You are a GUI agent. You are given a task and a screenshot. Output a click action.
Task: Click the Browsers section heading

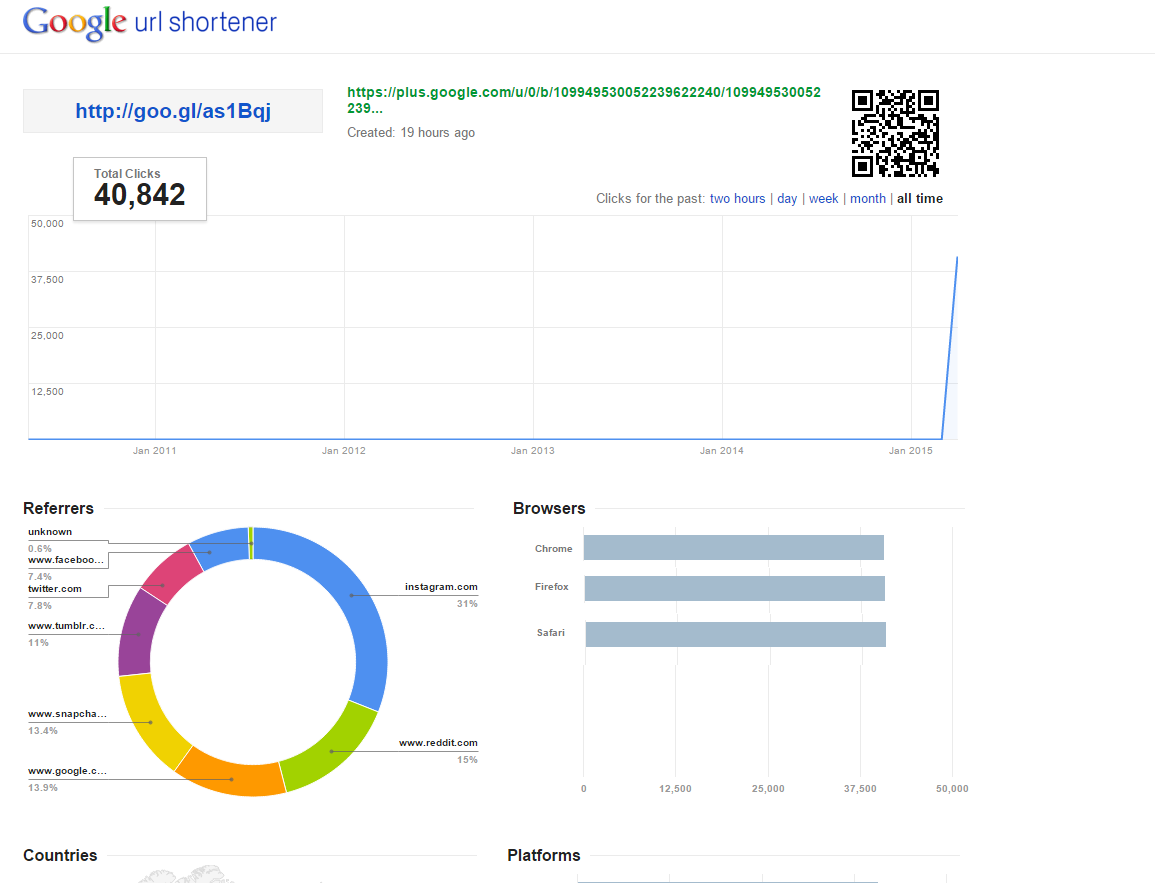click(x=549, y=508)
